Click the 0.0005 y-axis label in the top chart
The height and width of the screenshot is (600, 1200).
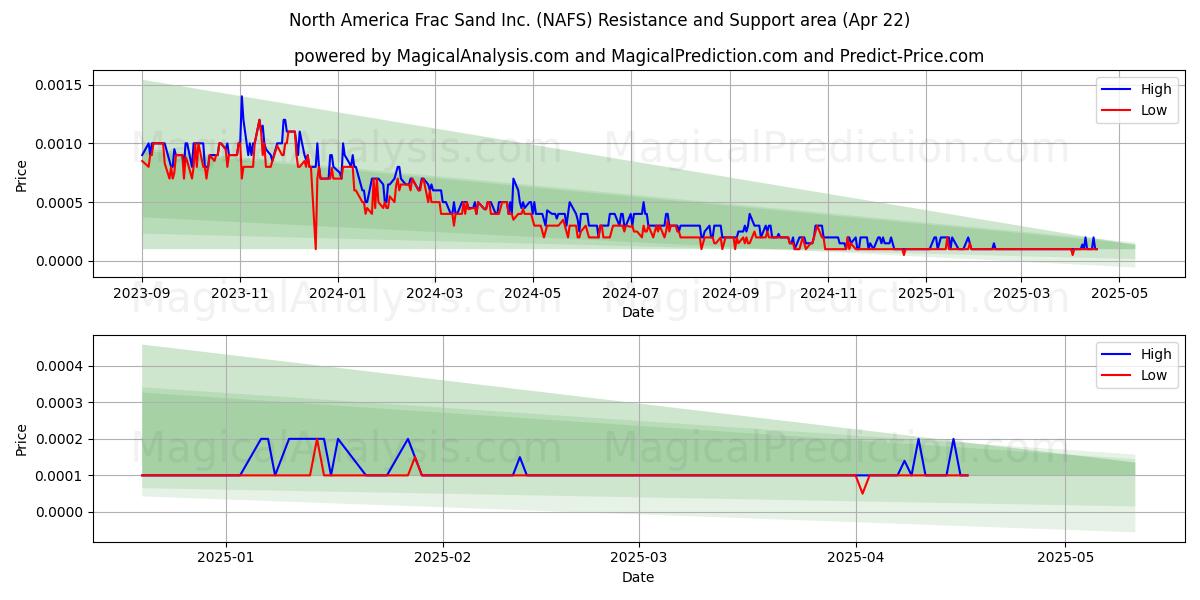(60, 203)
